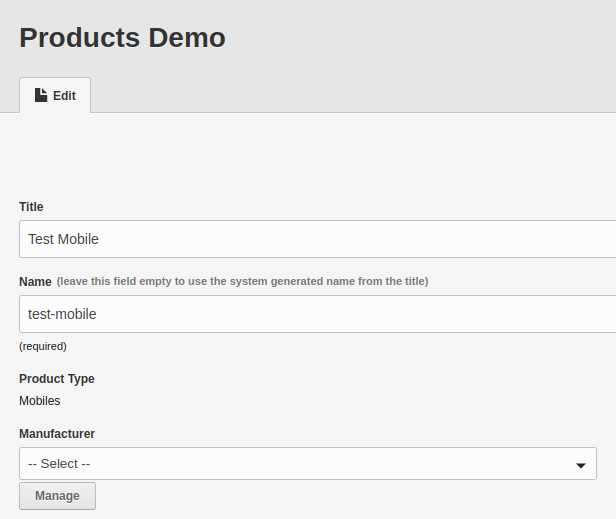Open the Manufacturer select dropdown
Screen dimensions: 616x519
tap(308, 463)
